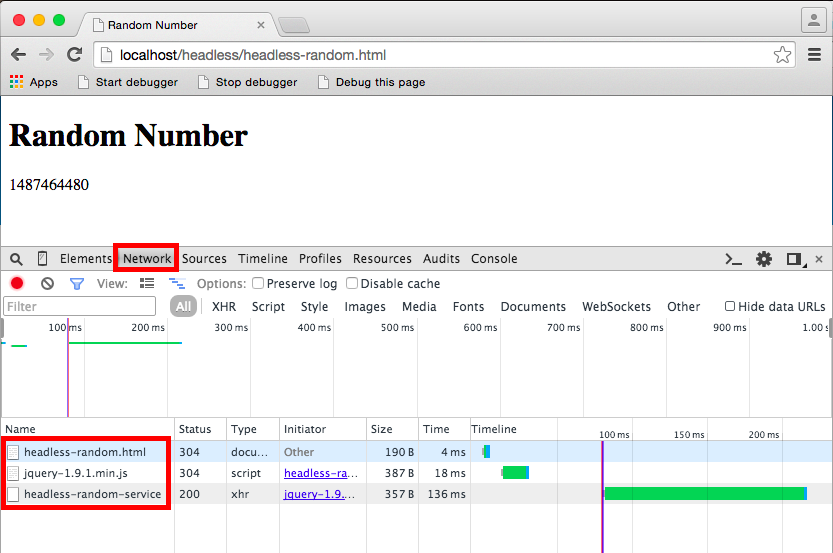Open the jquery-1.9 initiator link

[x=319, y=494]
